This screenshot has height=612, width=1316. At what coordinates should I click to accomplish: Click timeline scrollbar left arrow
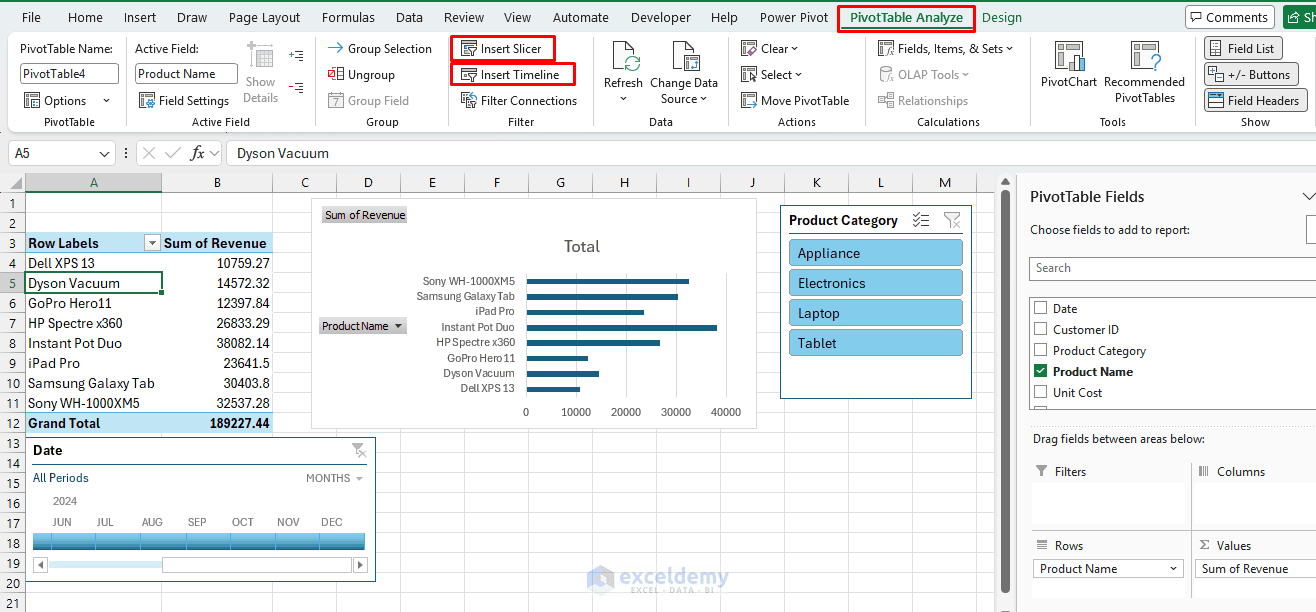41,565
